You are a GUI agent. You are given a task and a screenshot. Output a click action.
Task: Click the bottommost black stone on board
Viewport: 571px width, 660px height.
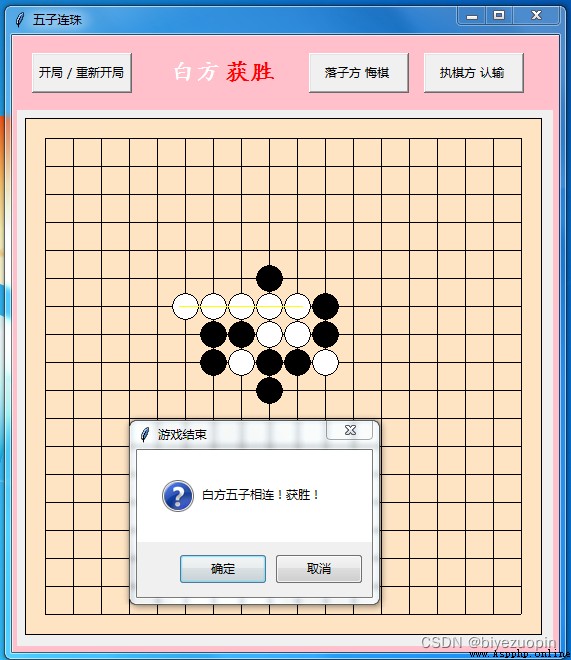click(x=269, y=390)
